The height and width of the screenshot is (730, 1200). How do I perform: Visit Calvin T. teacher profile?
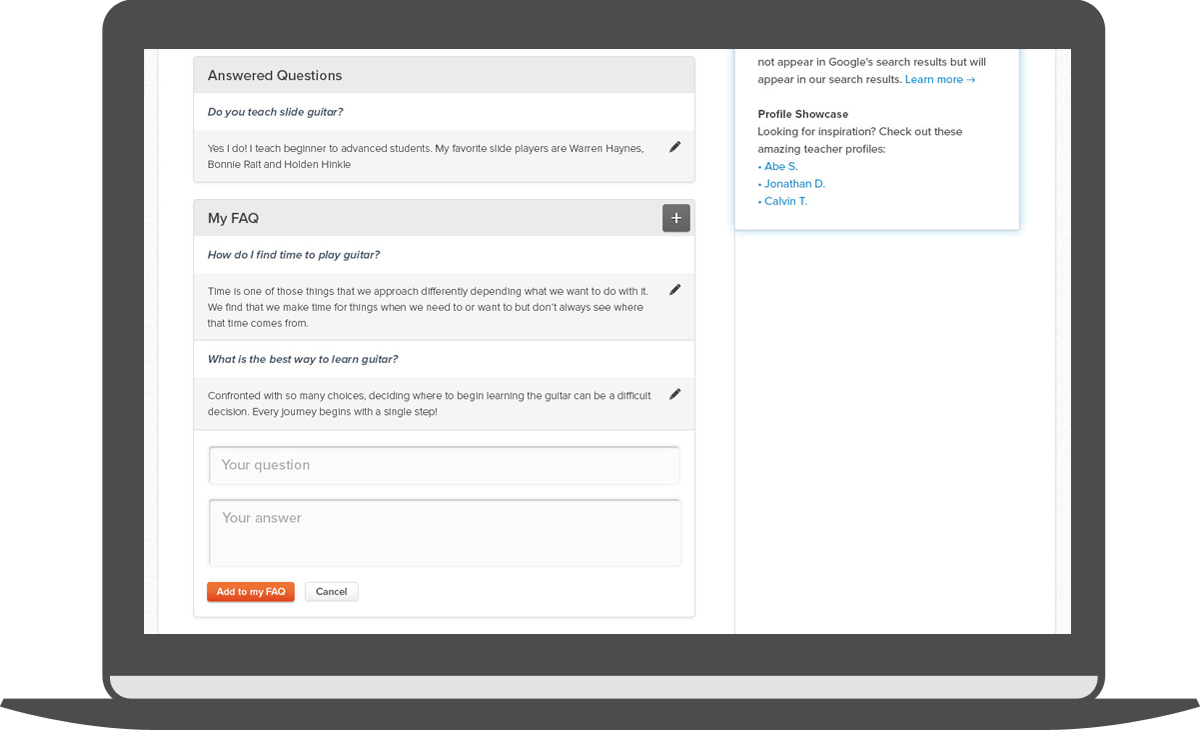pos(785,201)
